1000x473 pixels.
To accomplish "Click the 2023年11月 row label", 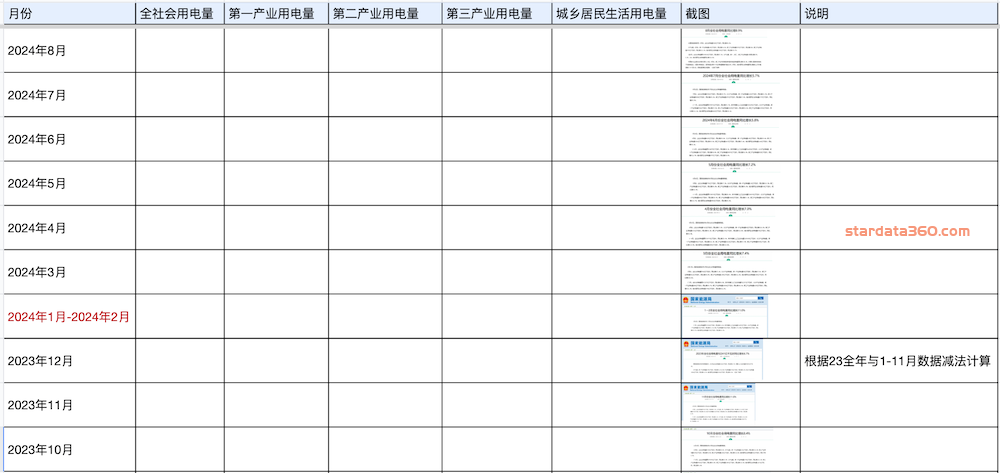I will [x=40, y=405].
